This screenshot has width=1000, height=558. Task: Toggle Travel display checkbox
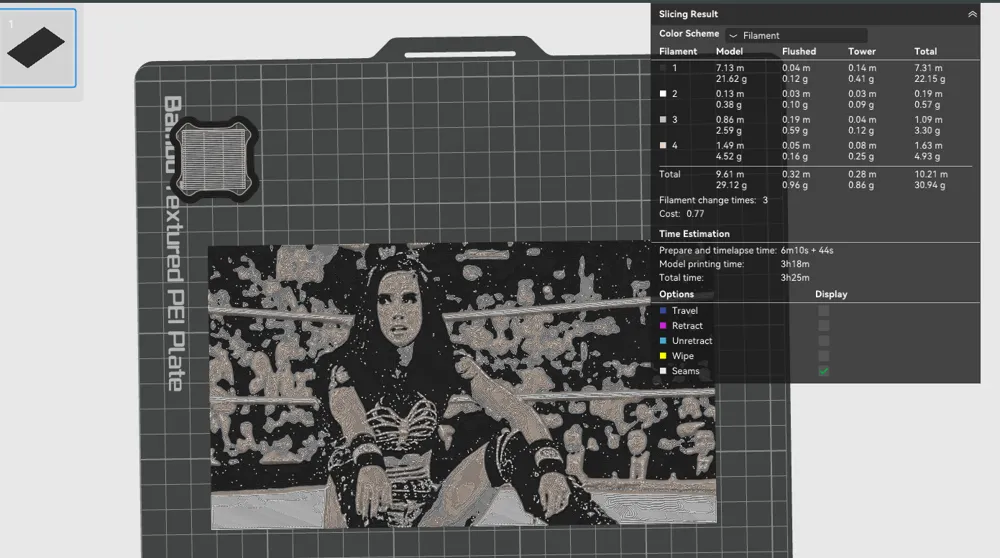tap(823, 311)
